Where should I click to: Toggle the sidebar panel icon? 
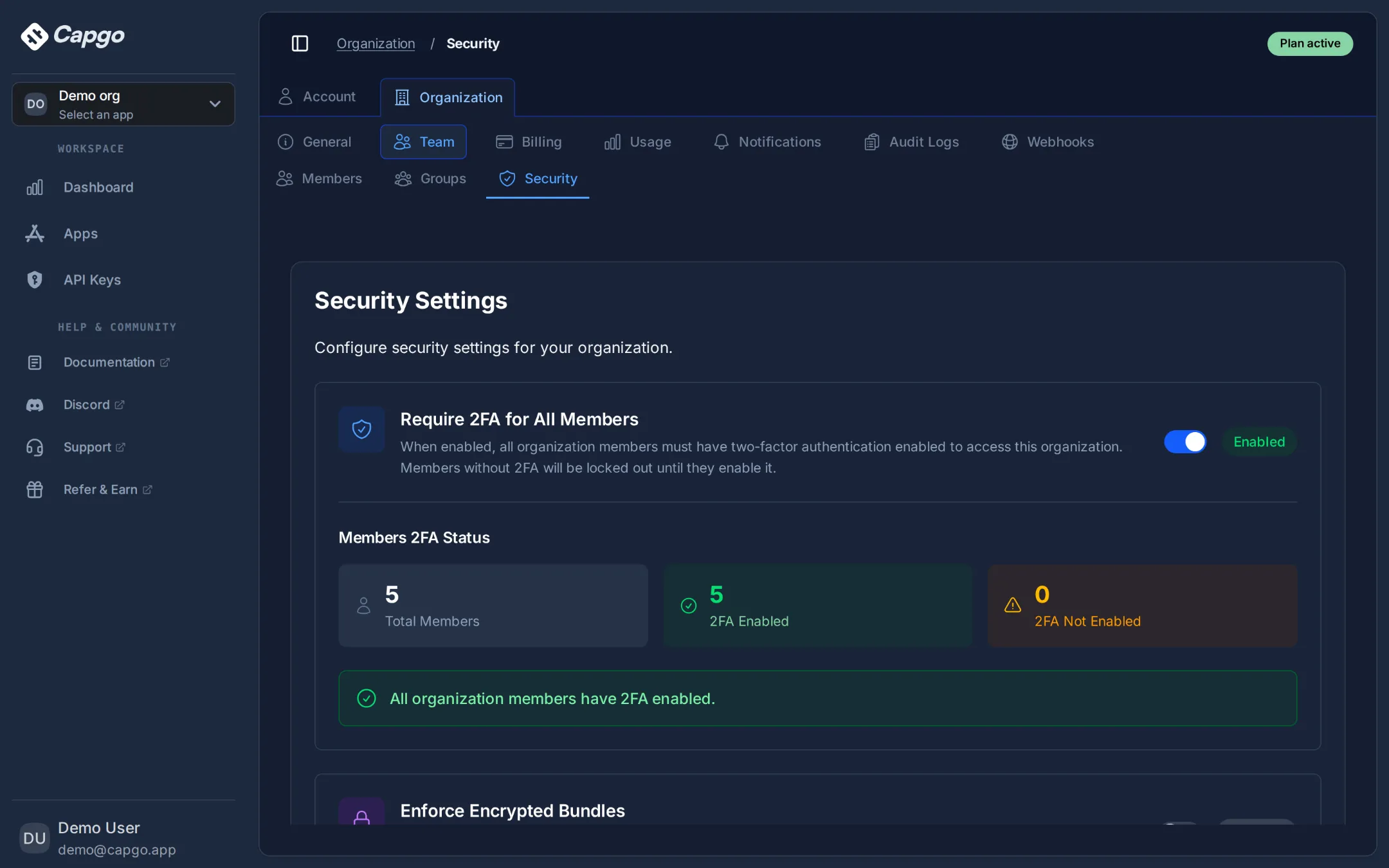300,44
